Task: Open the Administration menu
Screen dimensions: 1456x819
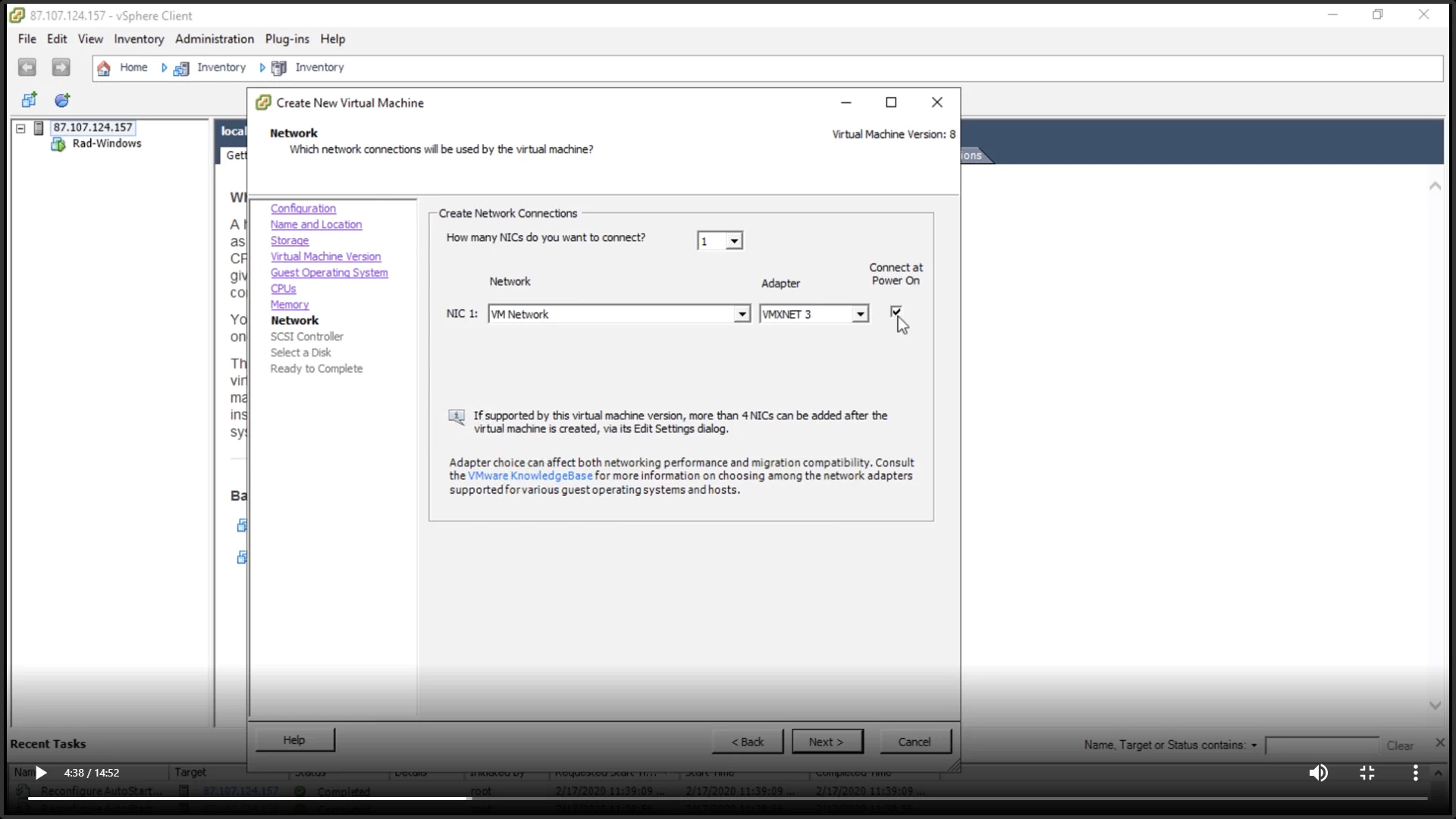Action: (215, 39)
